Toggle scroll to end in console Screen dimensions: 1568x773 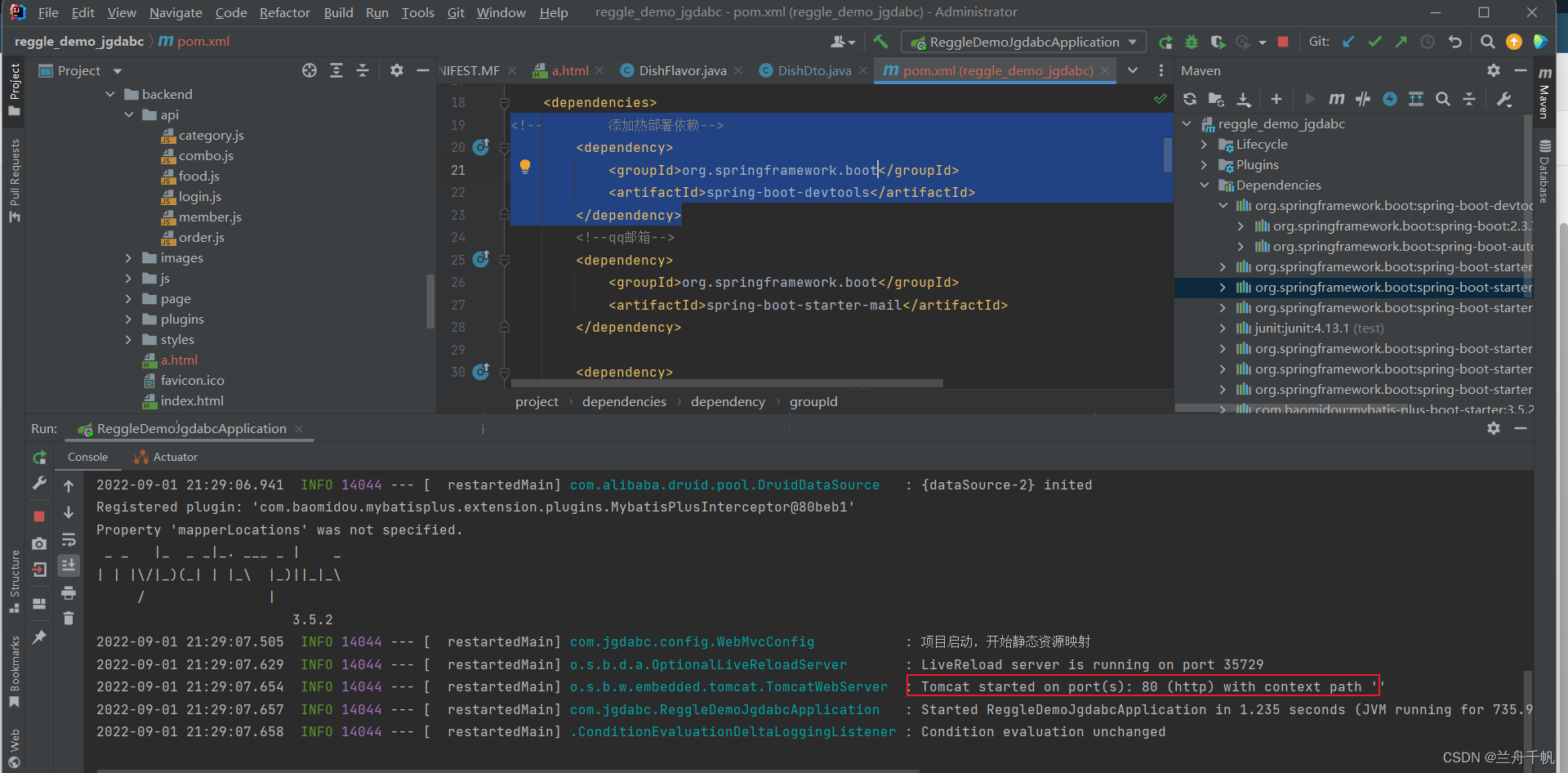(x=69, y=565)
